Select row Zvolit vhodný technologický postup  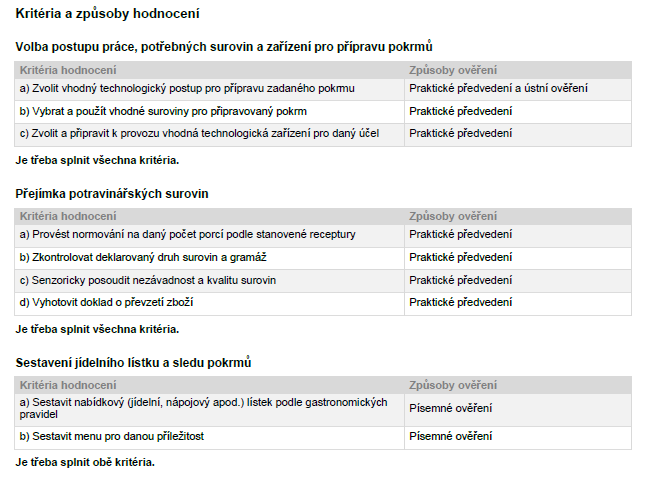pyautogui.click(x=323, y=89)
